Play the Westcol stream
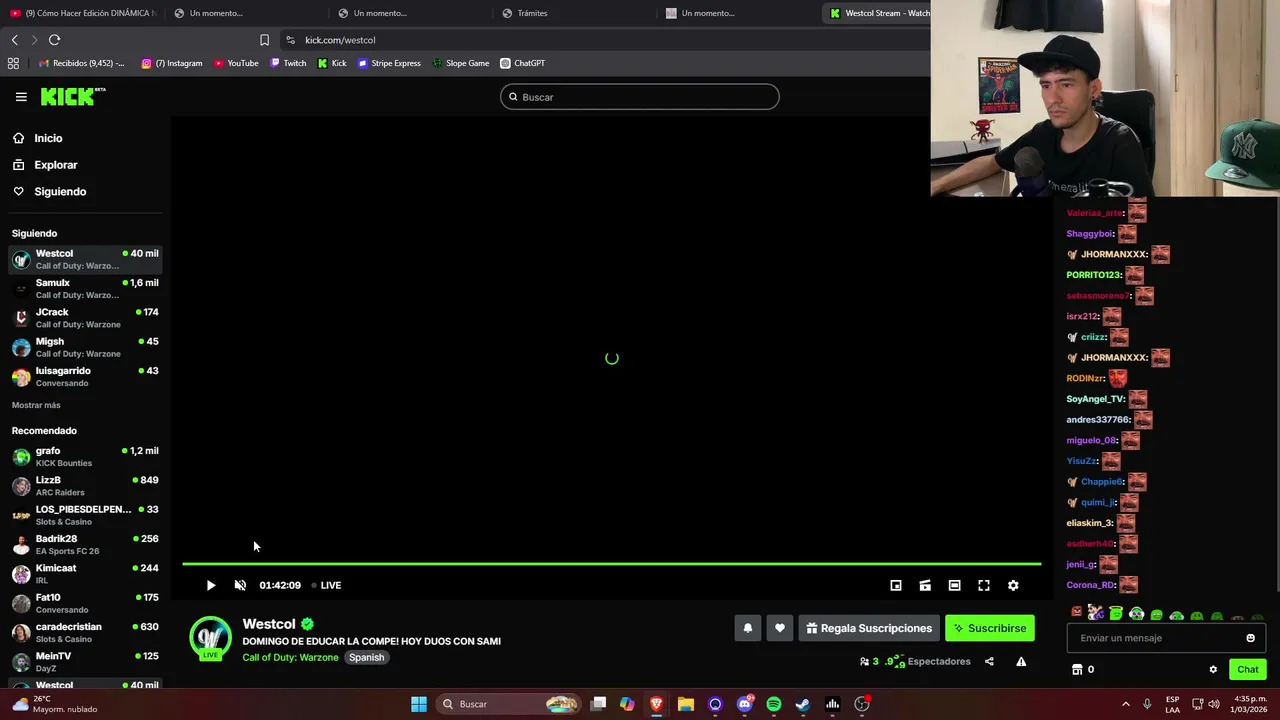Viewport: 1280px width, 720px height. (211, 585)
